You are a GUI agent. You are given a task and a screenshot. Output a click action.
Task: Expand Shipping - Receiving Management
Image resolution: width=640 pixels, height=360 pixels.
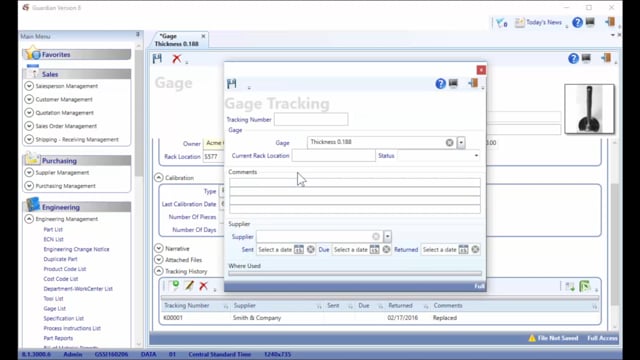pos(29,139)
